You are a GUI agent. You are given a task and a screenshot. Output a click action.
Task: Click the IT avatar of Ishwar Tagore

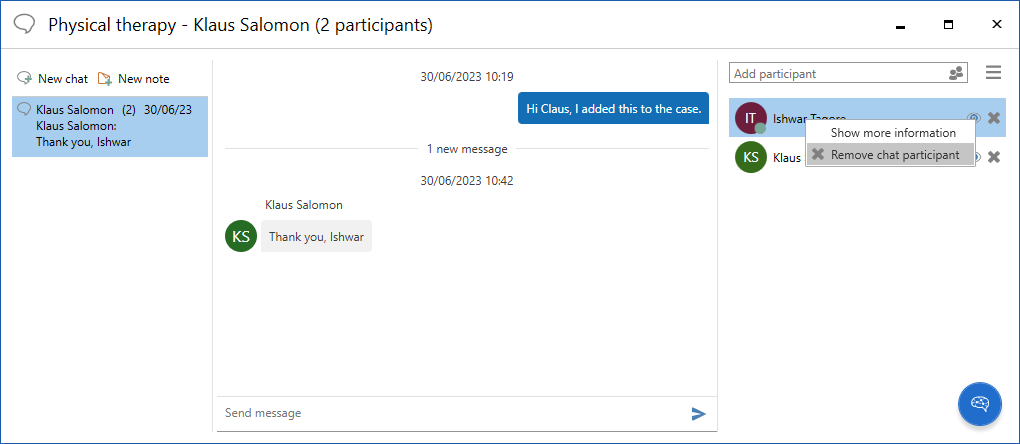[750, 118]
